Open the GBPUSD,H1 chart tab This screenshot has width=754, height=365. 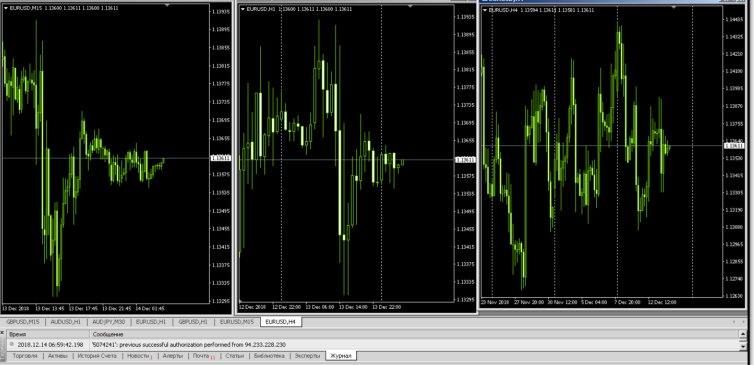click(x=192, y=321)
